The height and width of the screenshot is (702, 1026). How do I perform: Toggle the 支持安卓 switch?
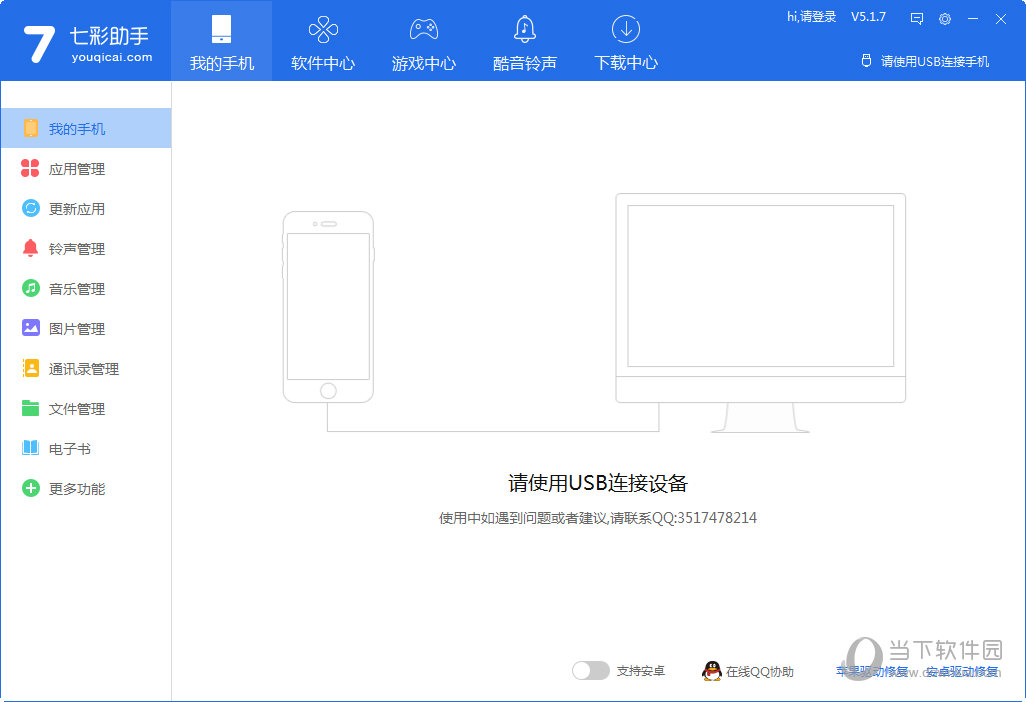click(x=590, y=671)
